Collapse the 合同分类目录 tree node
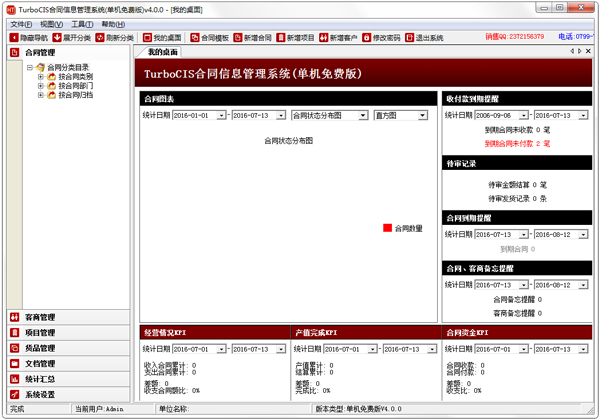 pos(29,67)
